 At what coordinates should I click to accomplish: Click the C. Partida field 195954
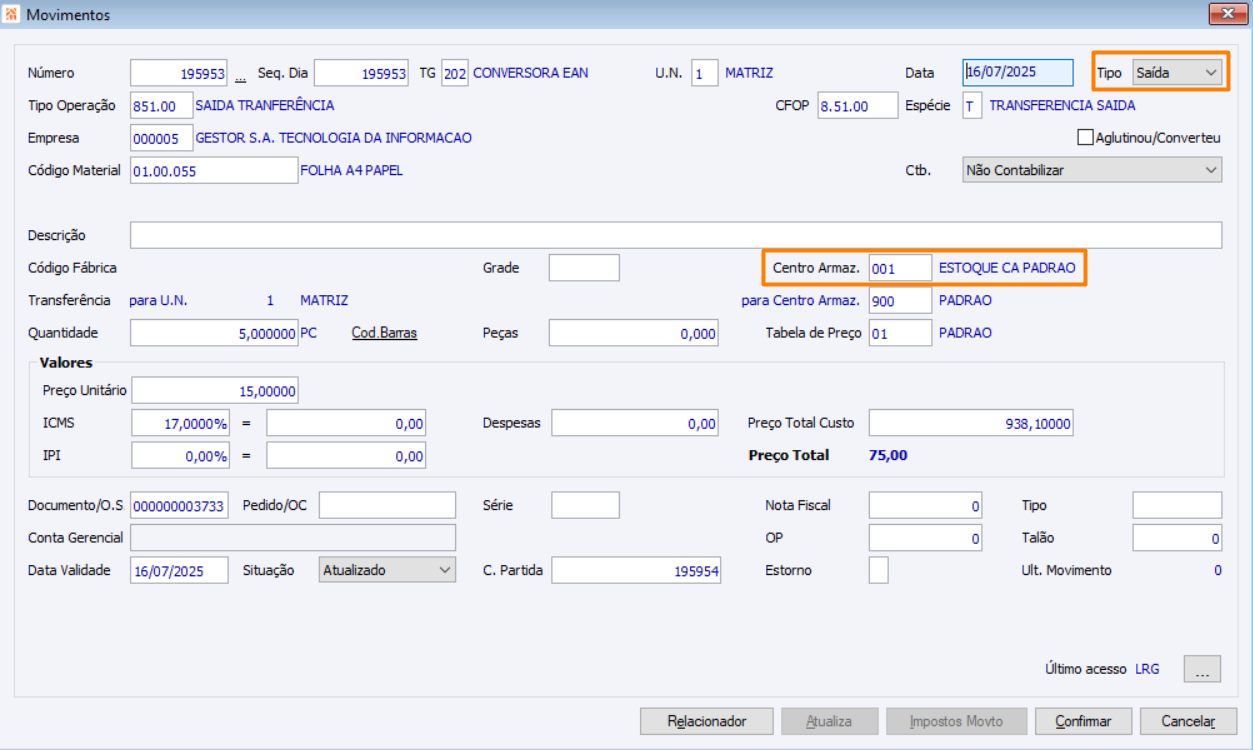636,570
